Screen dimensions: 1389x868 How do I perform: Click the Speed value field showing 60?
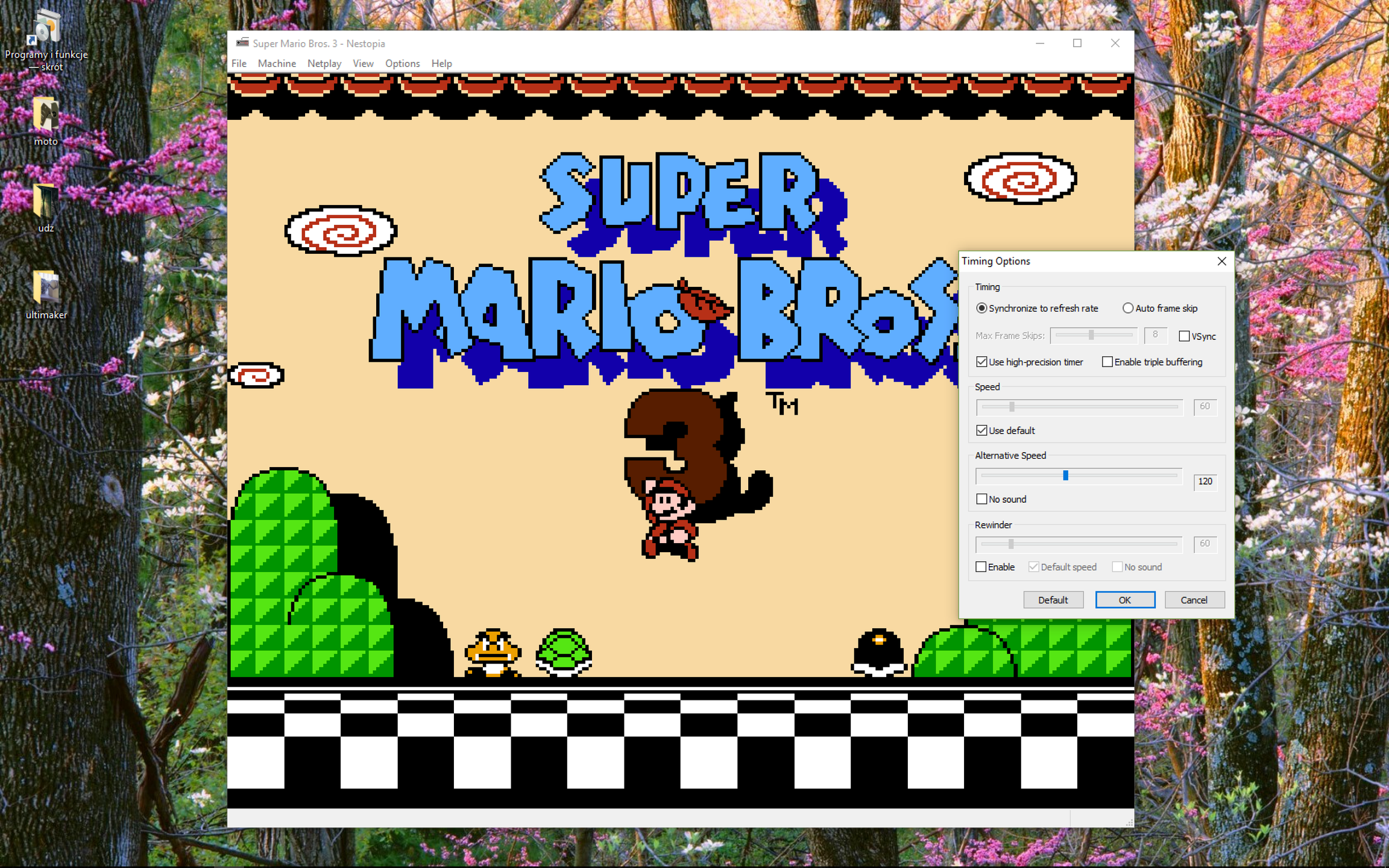click(x=1205, y=407)
